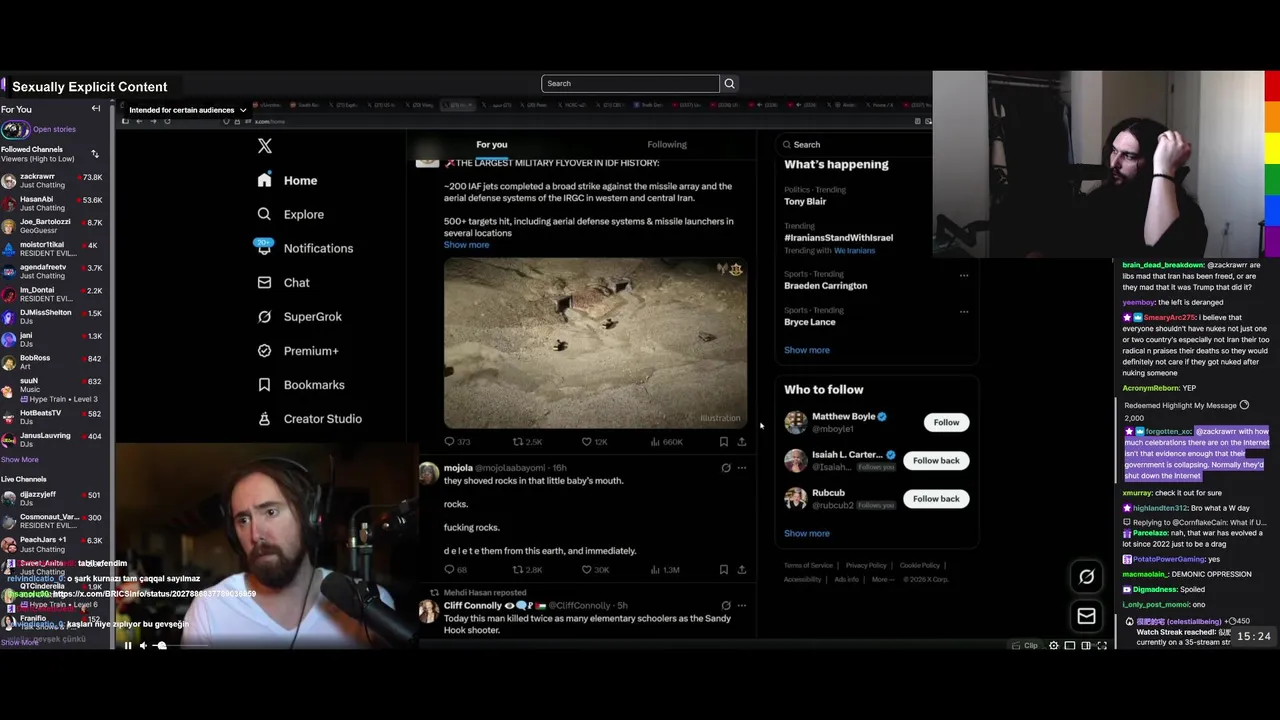Collapse the For You sidebar

[x=96, y=109]
